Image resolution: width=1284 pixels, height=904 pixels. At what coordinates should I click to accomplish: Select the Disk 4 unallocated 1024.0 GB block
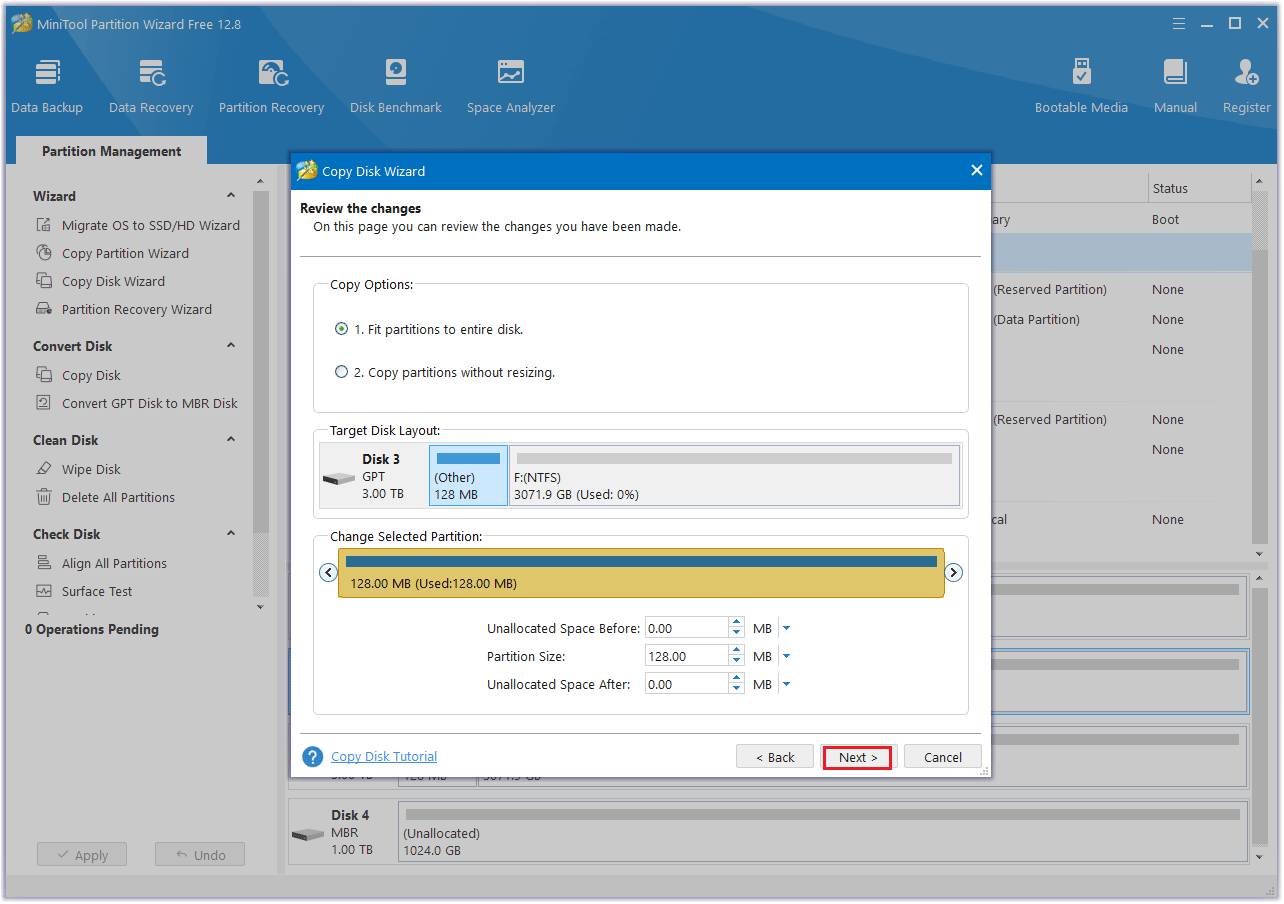point(823,832)
